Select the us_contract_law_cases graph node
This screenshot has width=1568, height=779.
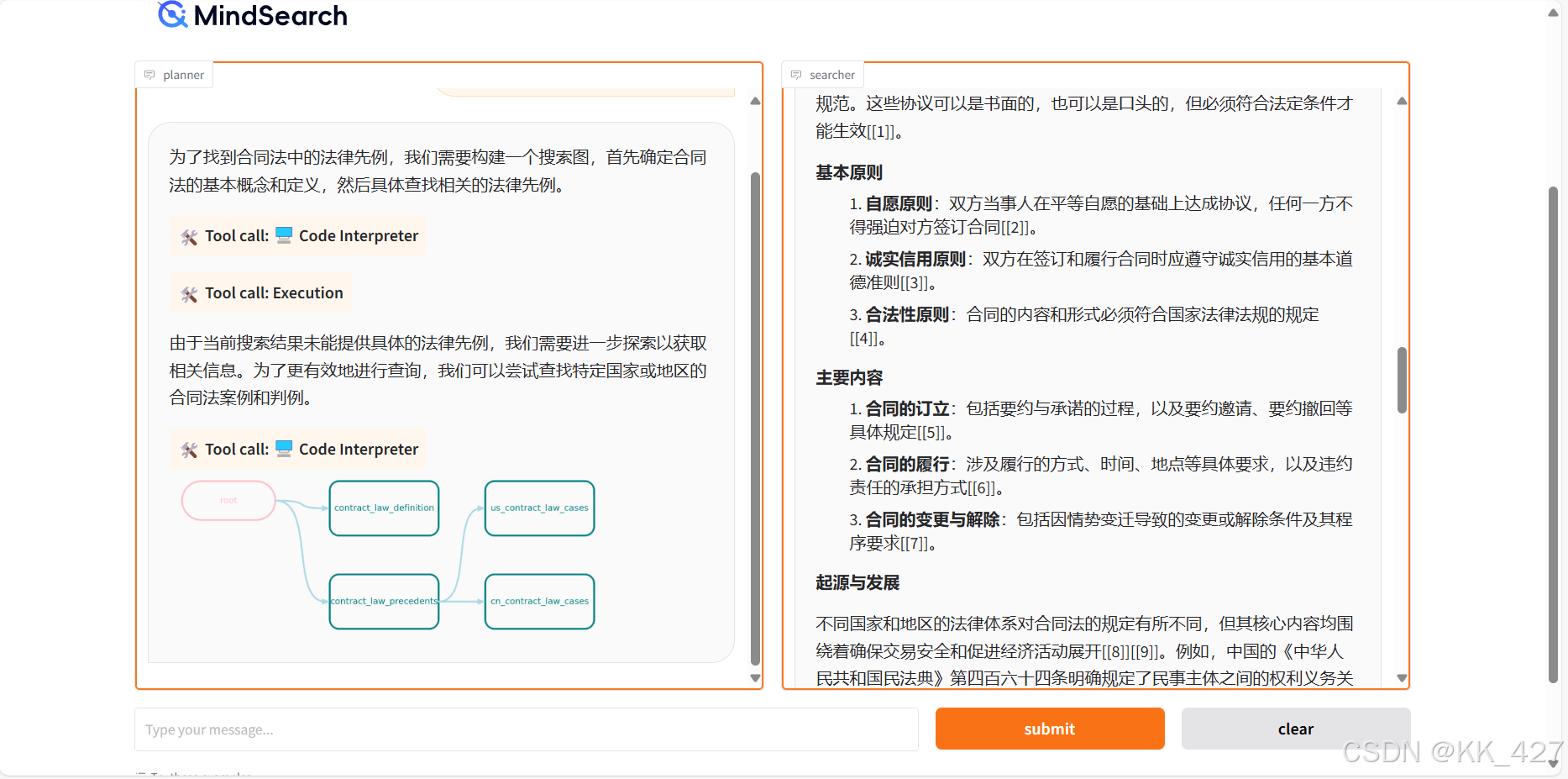(x=539, y=508)
